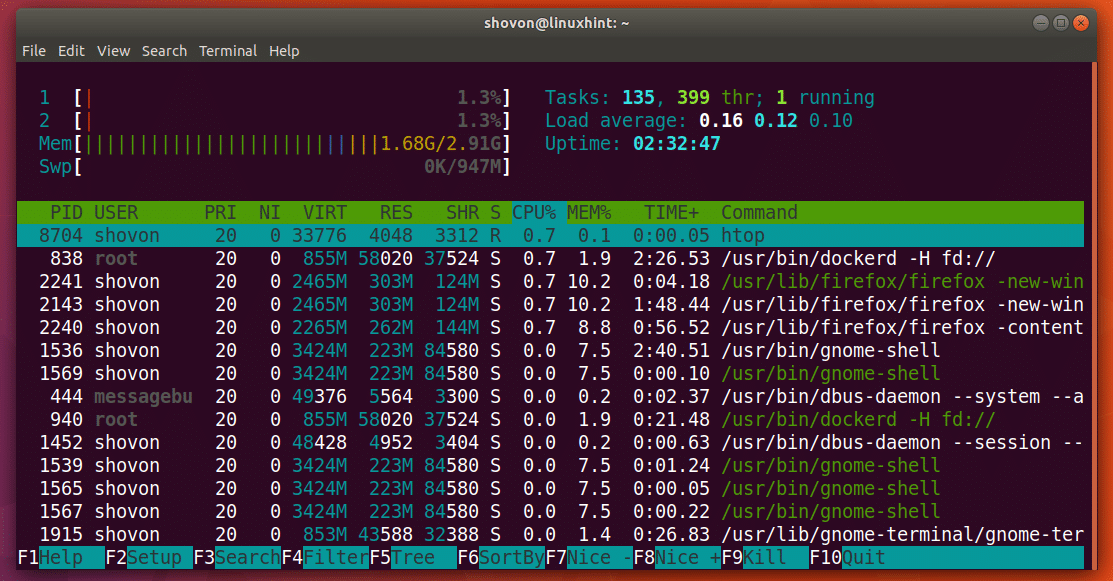1113x581 pixels.
Task: Select firefox process with PID 2143
Action: (x=550, y=304)
